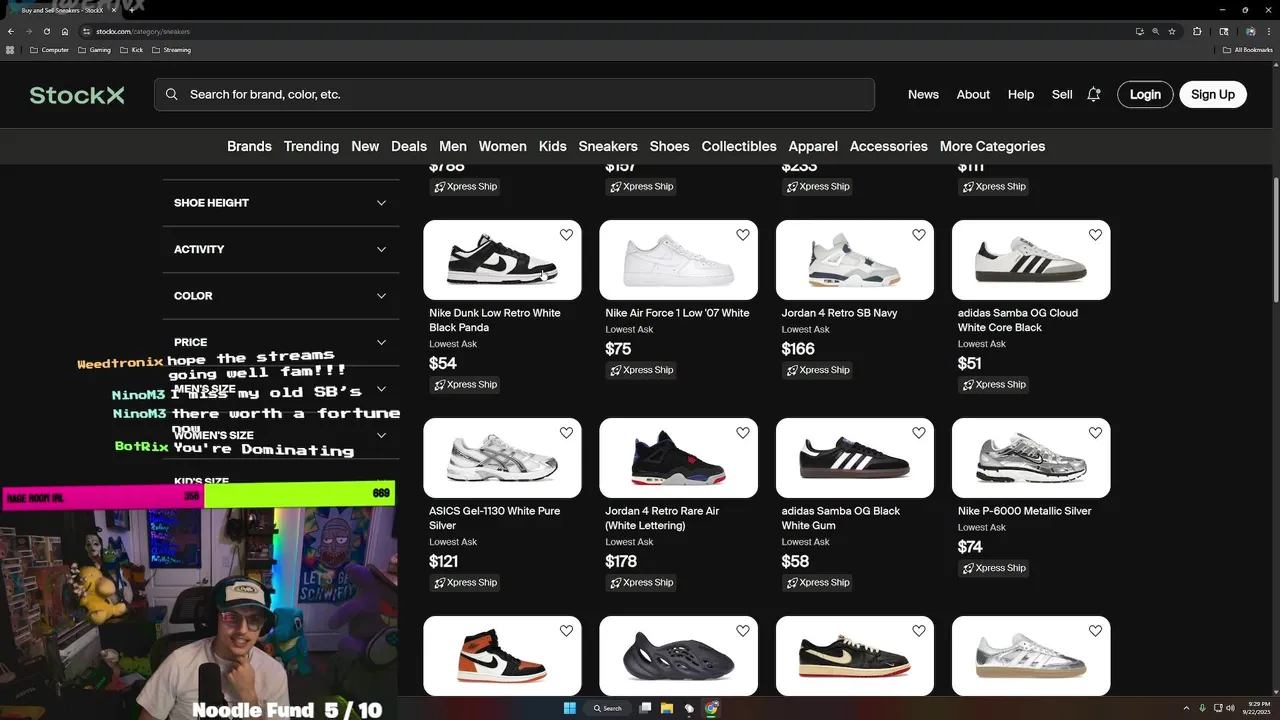Image resolution: width=1280 pixels, height=720 pixels.
Task: Click Xpress Ship badge on Nike P-6000
Action: click(994, 568)
